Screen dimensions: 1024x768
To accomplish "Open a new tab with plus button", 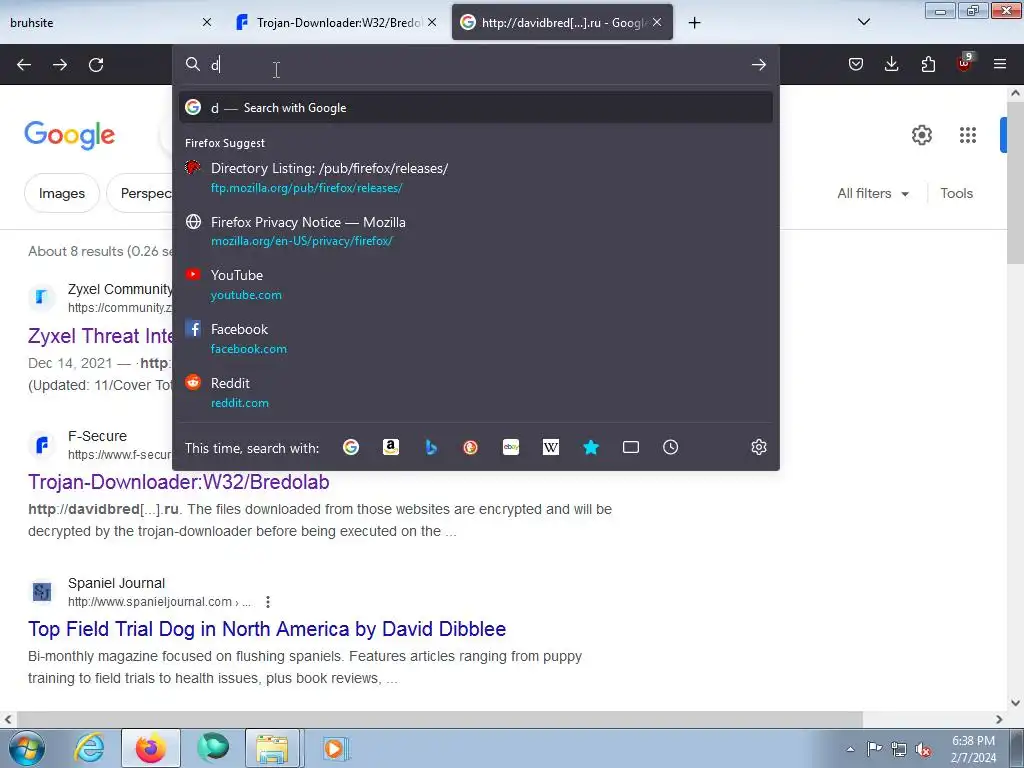I will (x=694, y=23).
